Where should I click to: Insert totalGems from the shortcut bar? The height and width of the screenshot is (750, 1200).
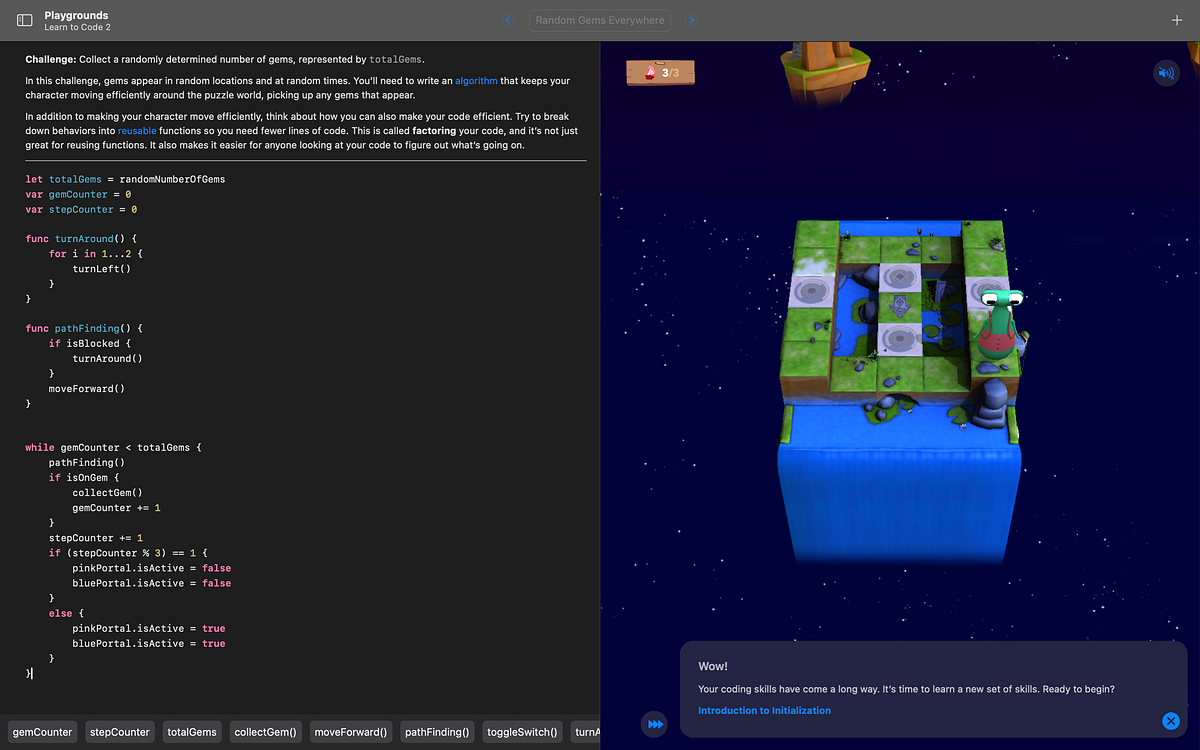(x=191, y=731)
